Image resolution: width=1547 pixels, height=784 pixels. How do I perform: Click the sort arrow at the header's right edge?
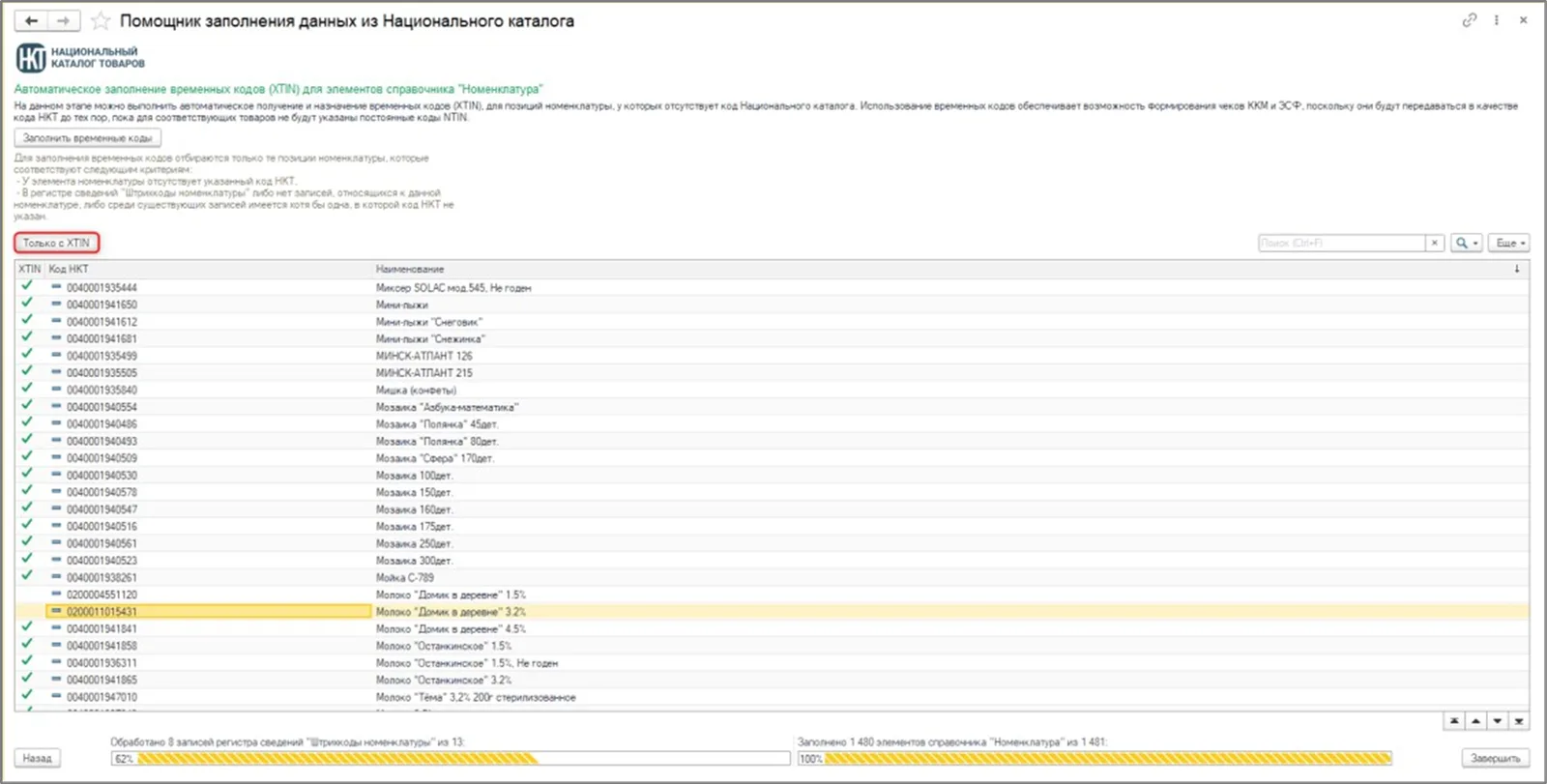click(1517, 269)
